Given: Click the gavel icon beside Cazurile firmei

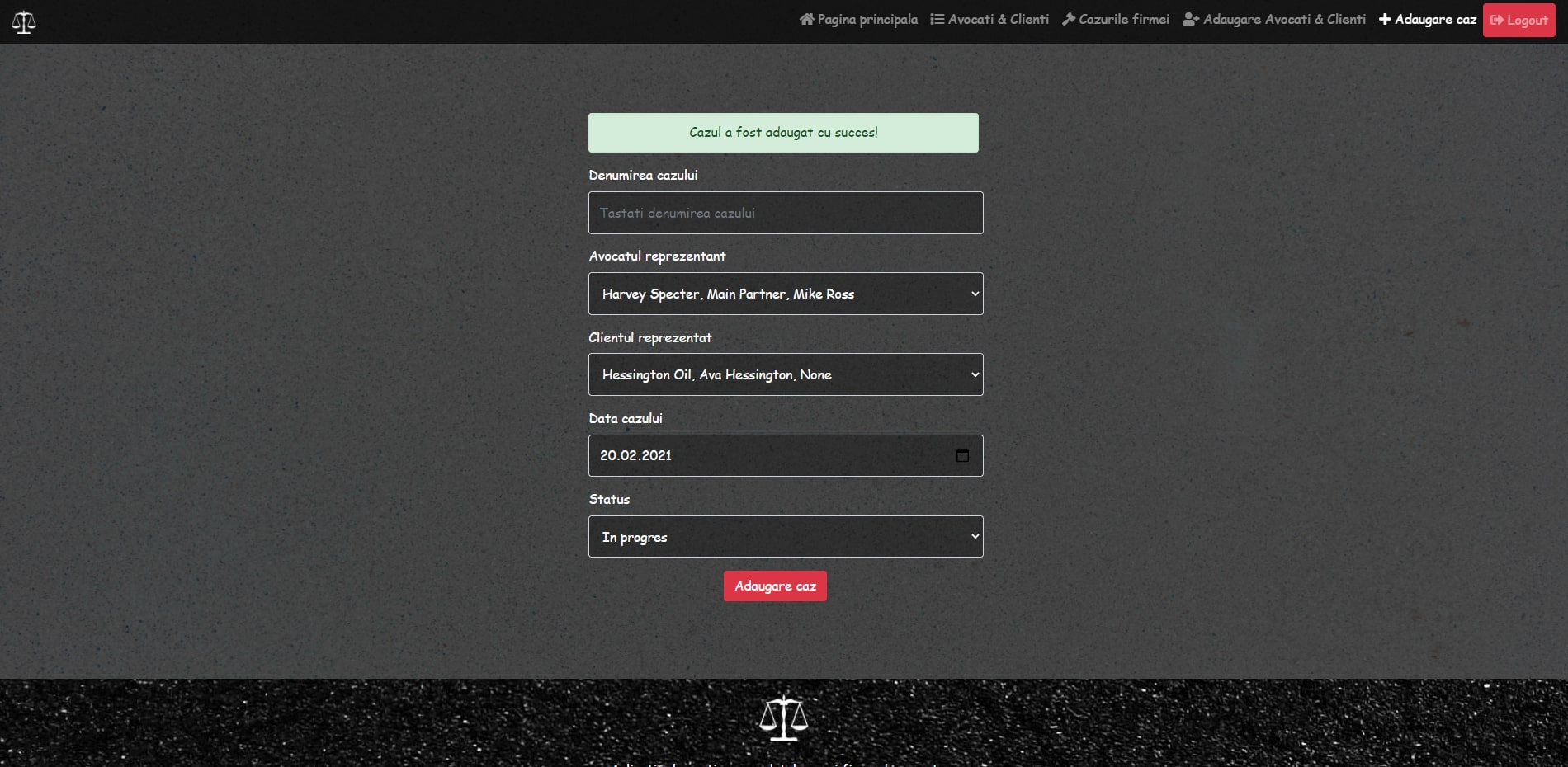Looking at the screenshot, I should (1069, 19).
